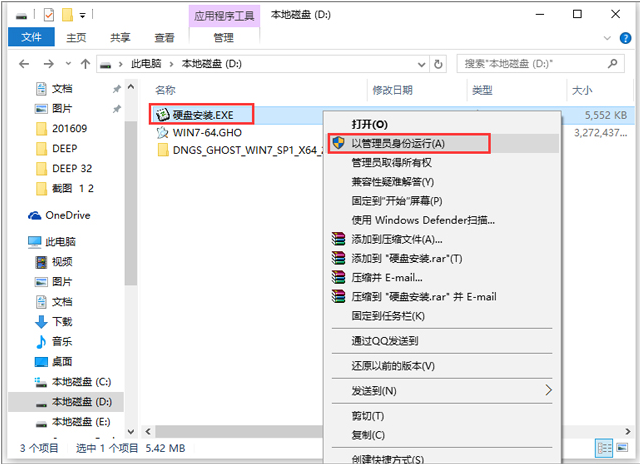The image size is (640, 464).
Task: Sort by the 修改日期 column header
Action: (x=392, y=90)
